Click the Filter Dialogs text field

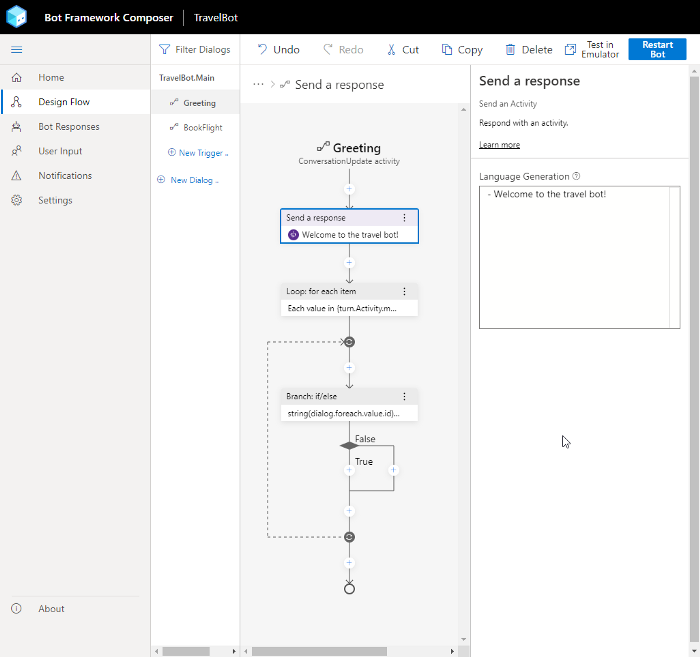click(203, 50)
